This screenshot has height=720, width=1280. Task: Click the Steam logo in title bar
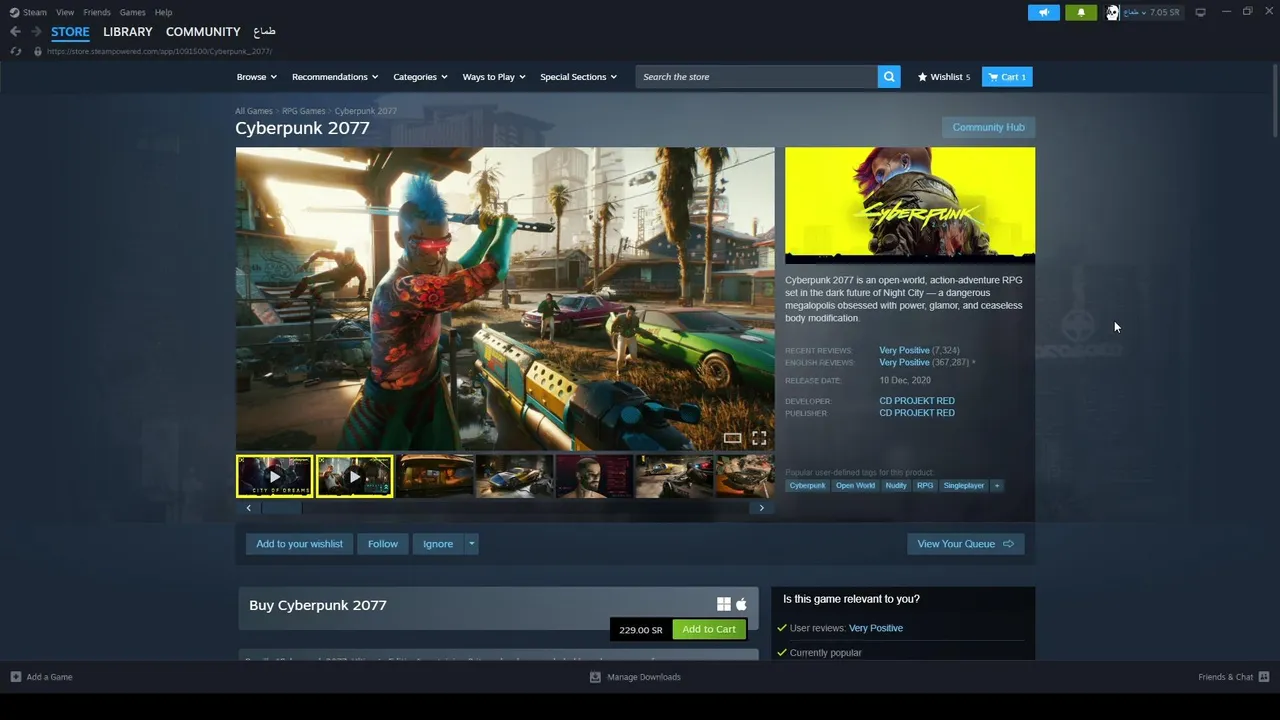pyautogui.click(x=14, y=12)
